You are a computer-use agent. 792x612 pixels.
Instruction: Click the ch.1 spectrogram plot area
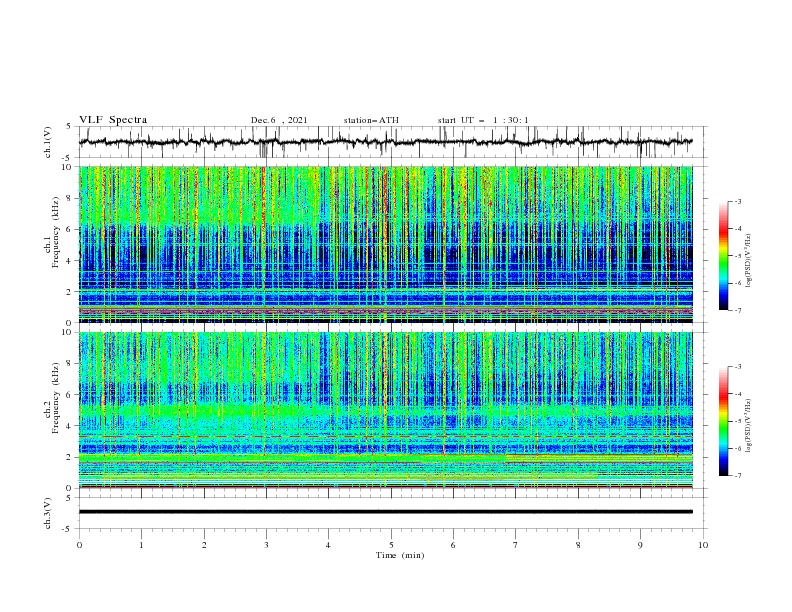385,244
